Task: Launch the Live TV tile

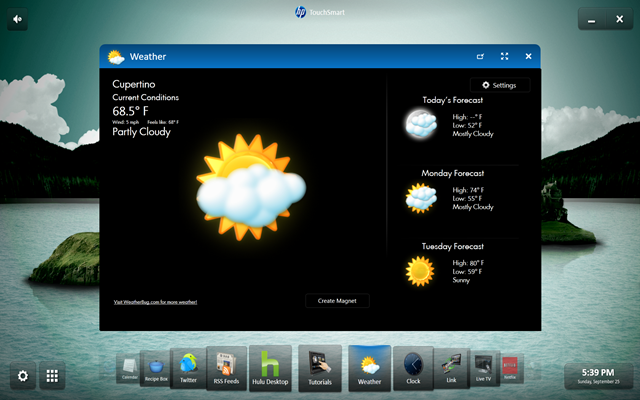Action: coord(484,368)
